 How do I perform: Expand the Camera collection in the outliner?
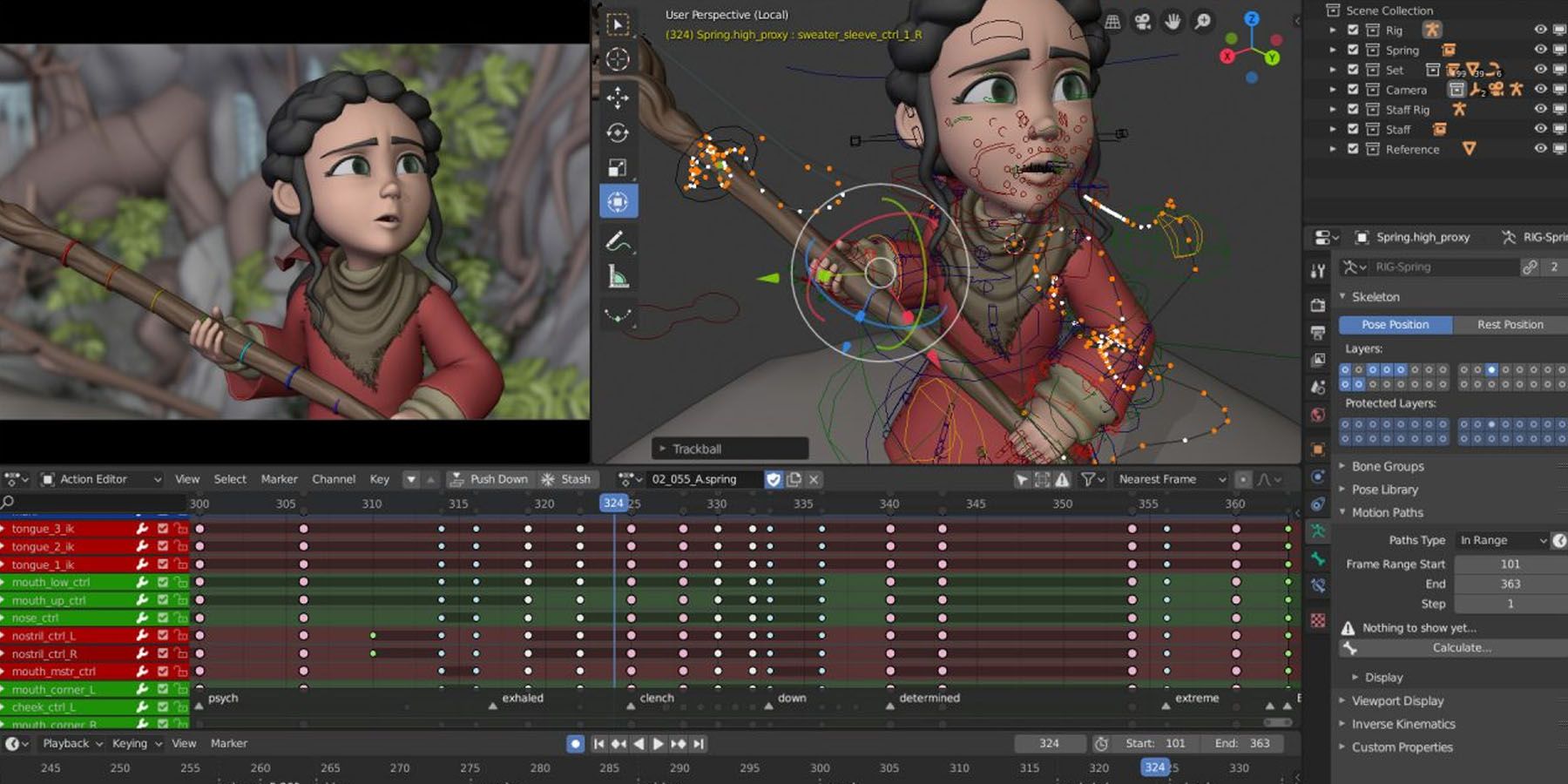1333,89
